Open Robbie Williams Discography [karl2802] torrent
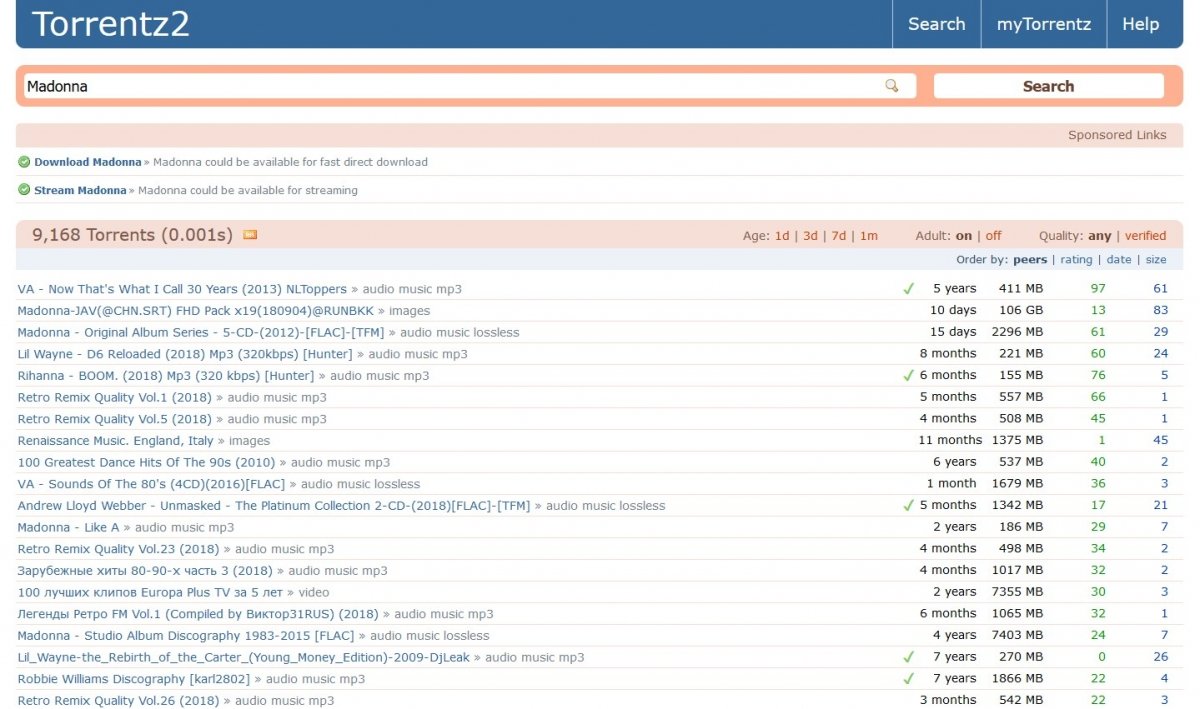 coord(134,679)
